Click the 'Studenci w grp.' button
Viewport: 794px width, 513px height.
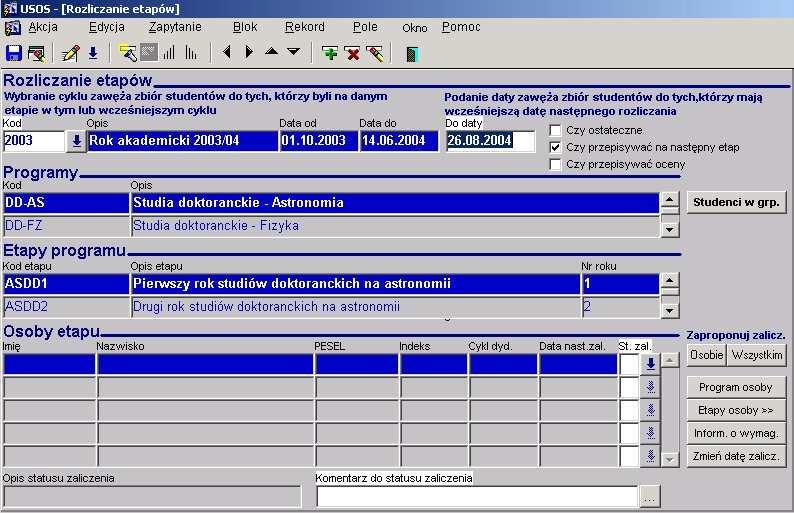tap(736, 202)
